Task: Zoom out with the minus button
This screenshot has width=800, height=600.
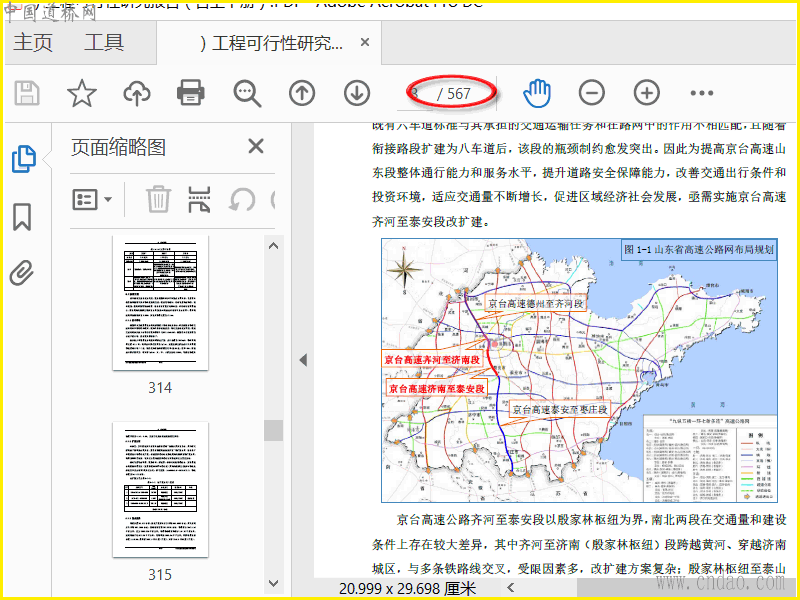Action: (592, 93)
